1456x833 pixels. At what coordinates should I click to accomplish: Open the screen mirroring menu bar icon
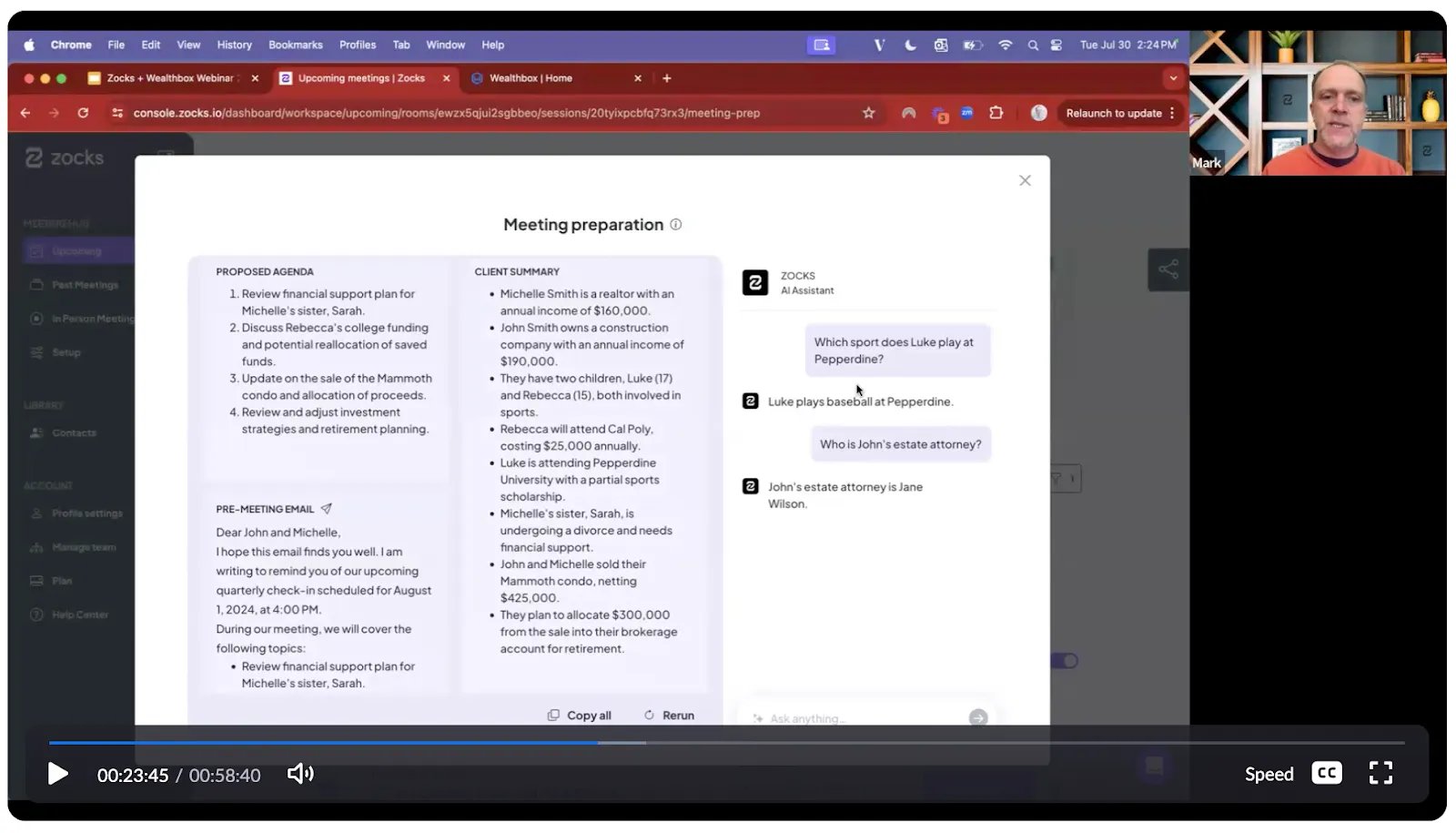point(822,45)
